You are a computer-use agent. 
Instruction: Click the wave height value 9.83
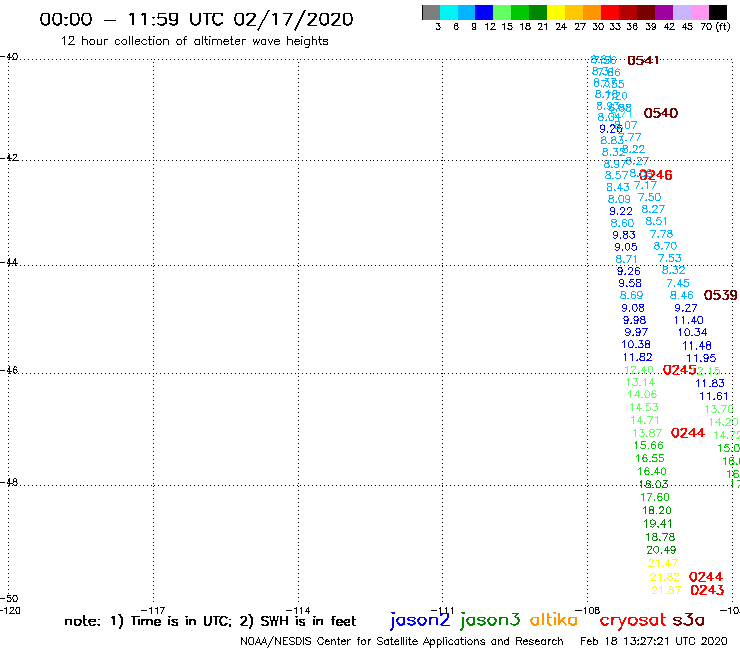(x=624, y=235)
